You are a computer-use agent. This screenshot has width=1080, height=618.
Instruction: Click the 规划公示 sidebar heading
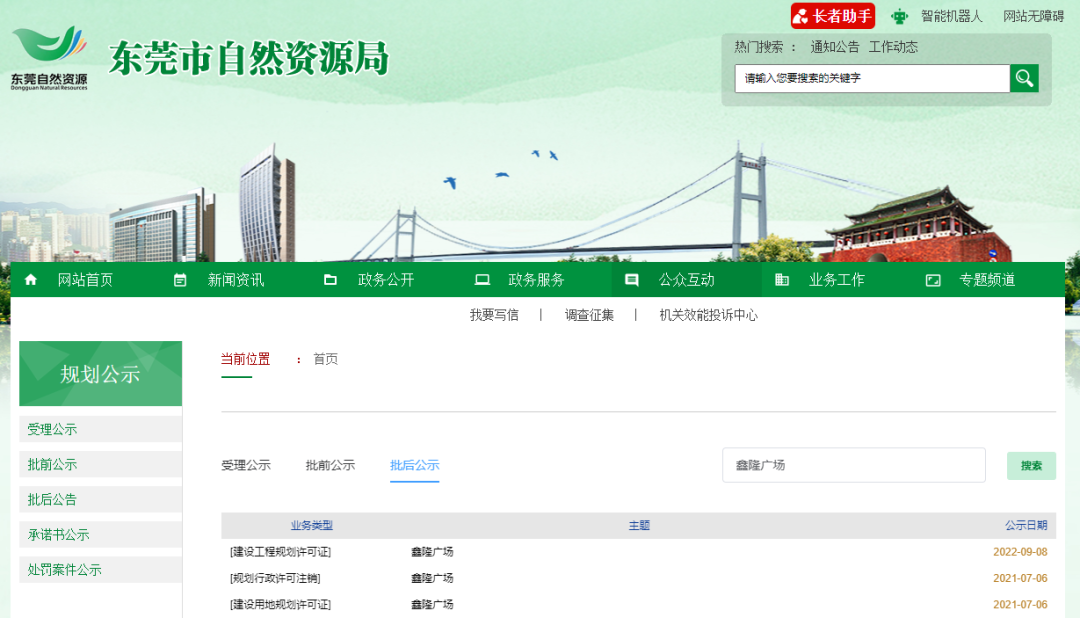coord(101,373)
